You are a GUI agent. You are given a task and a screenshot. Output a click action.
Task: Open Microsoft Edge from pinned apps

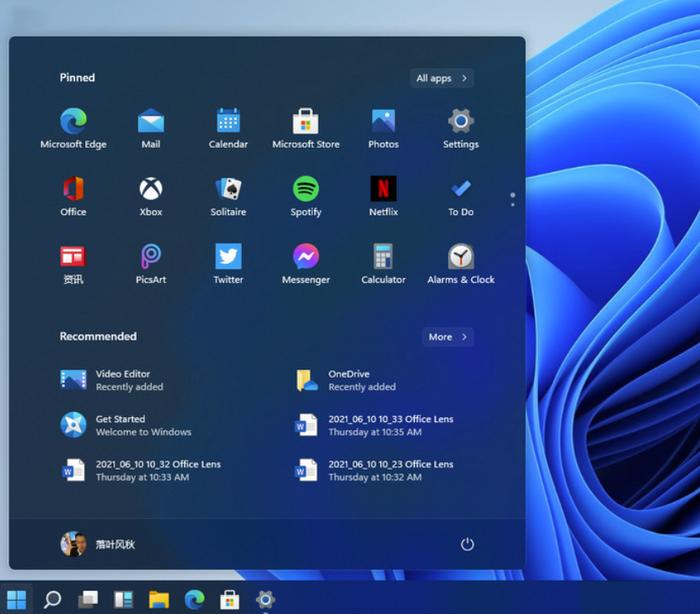tap(74, 128)
